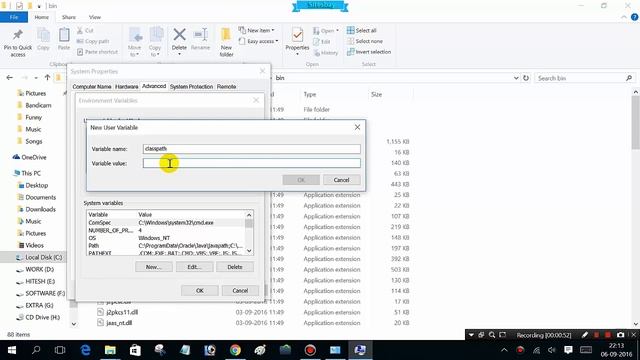This screenshot has height=360, width=640.
Task: Click Cancel in Environment Variables dialog
Action: pos(240,291)
